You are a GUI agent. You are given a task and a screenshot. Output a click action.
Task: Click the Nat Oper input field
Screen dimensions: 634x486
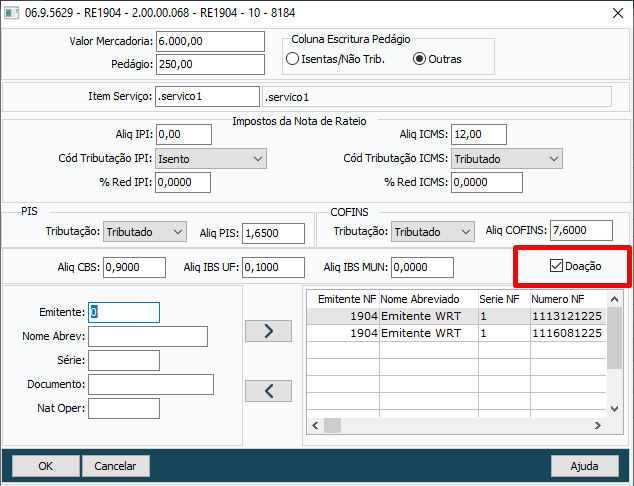(x=124, y=408)
